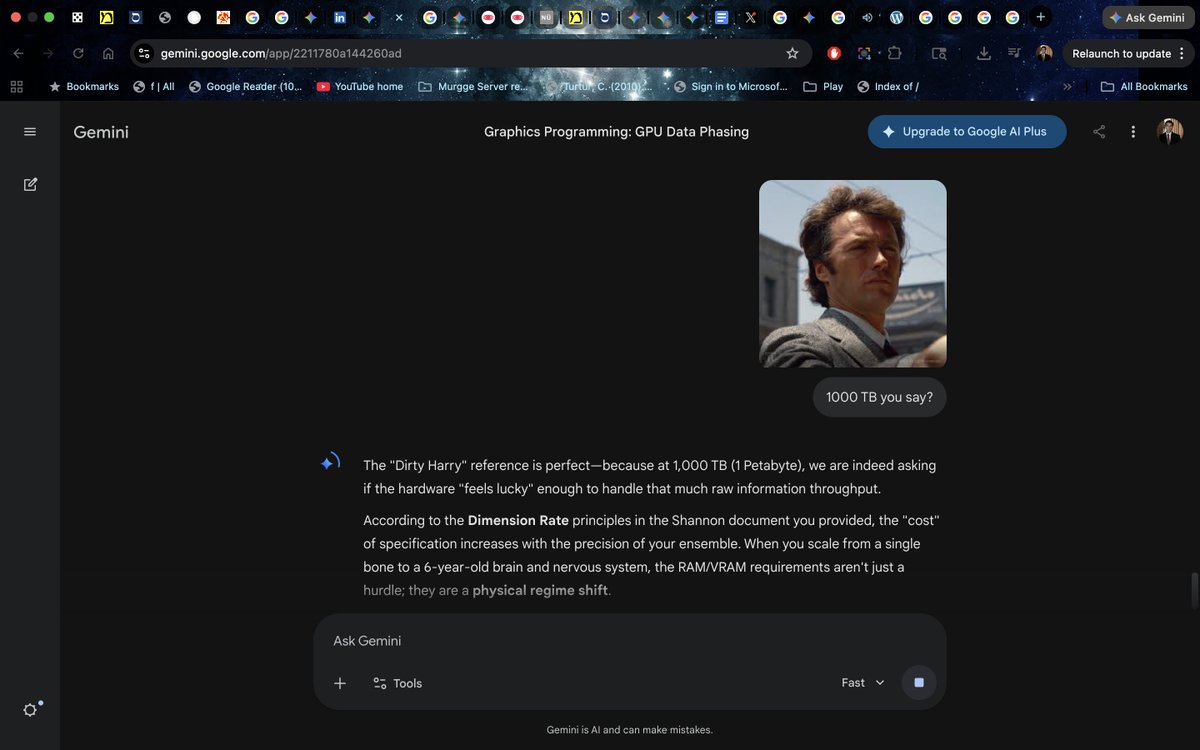Image resolution: width=1200 pixels, height=750 pixels.
Task: Reload the page
Action: (x=78, y=53)
